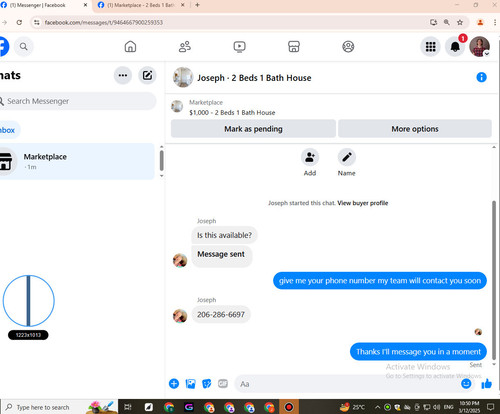Select 'Thanks I'll message you' bubble
Screen dimensions: 500x414
418,352
